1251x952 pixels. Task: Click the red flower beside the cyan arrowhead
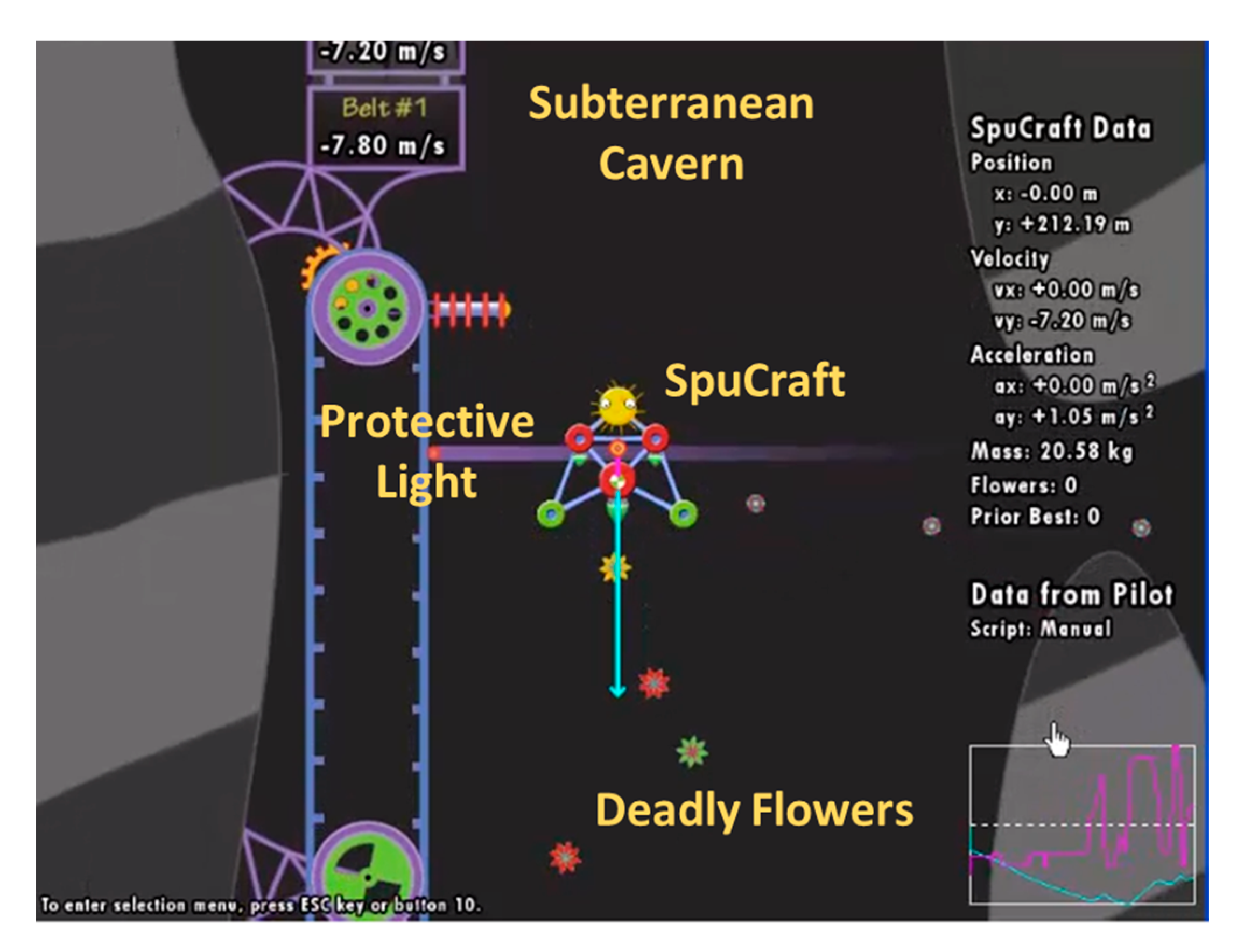tap(653, 683)
